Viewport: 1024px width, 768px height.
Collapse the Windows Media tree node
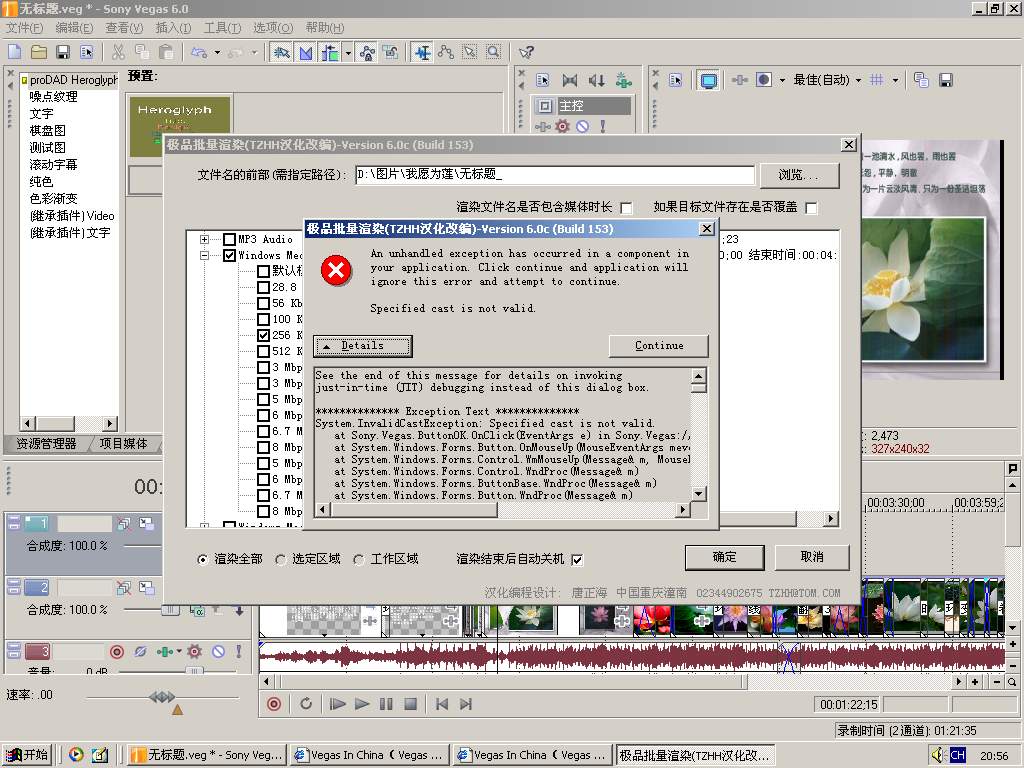(x=204, y=255)
